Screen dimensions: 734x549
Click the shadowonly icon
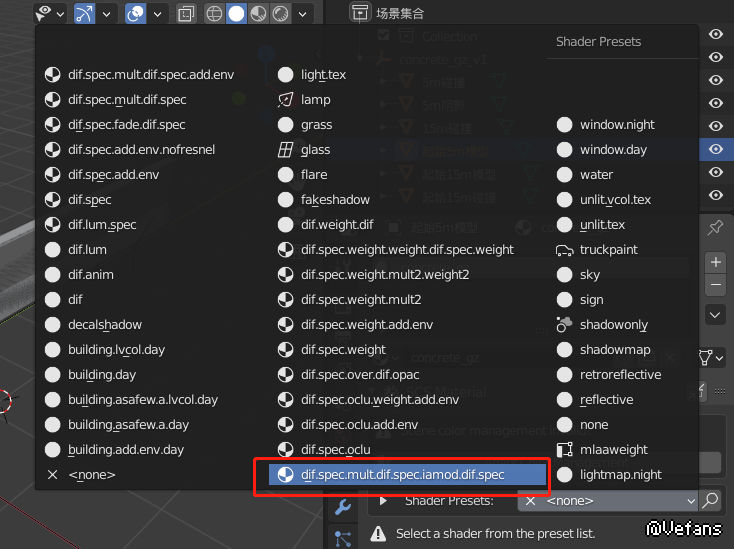[564, 324]
